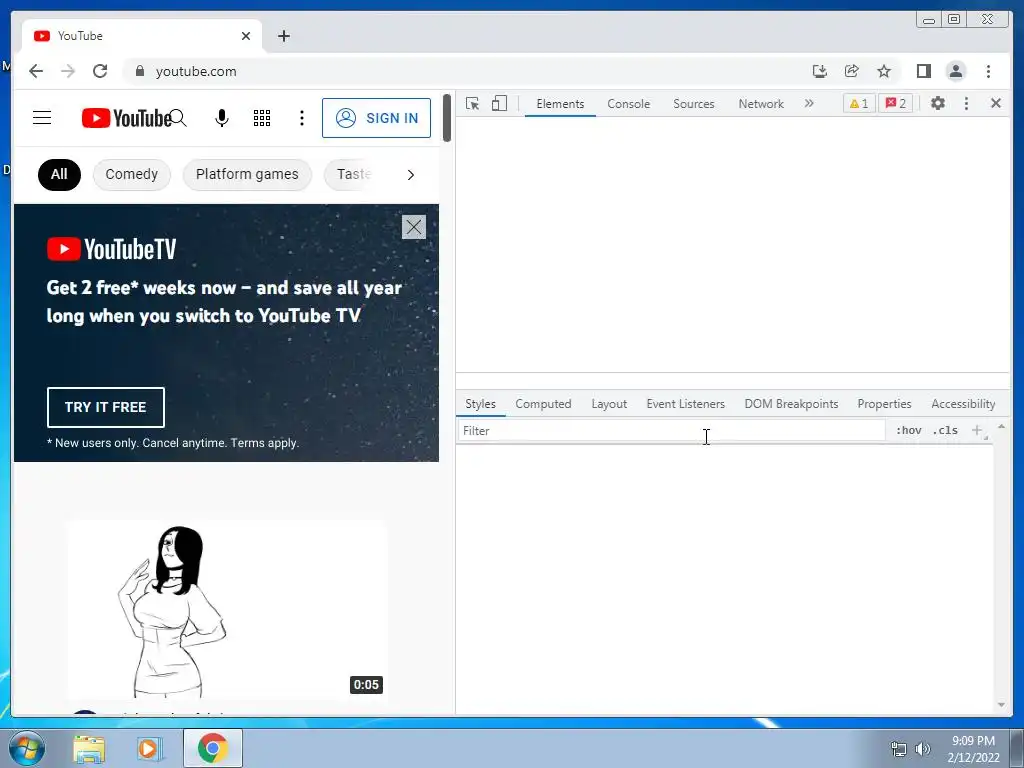The height and width of the screenshot is (768, 1024).
Task: Start voice search with the microphone icon
Action: click(222, 118)
